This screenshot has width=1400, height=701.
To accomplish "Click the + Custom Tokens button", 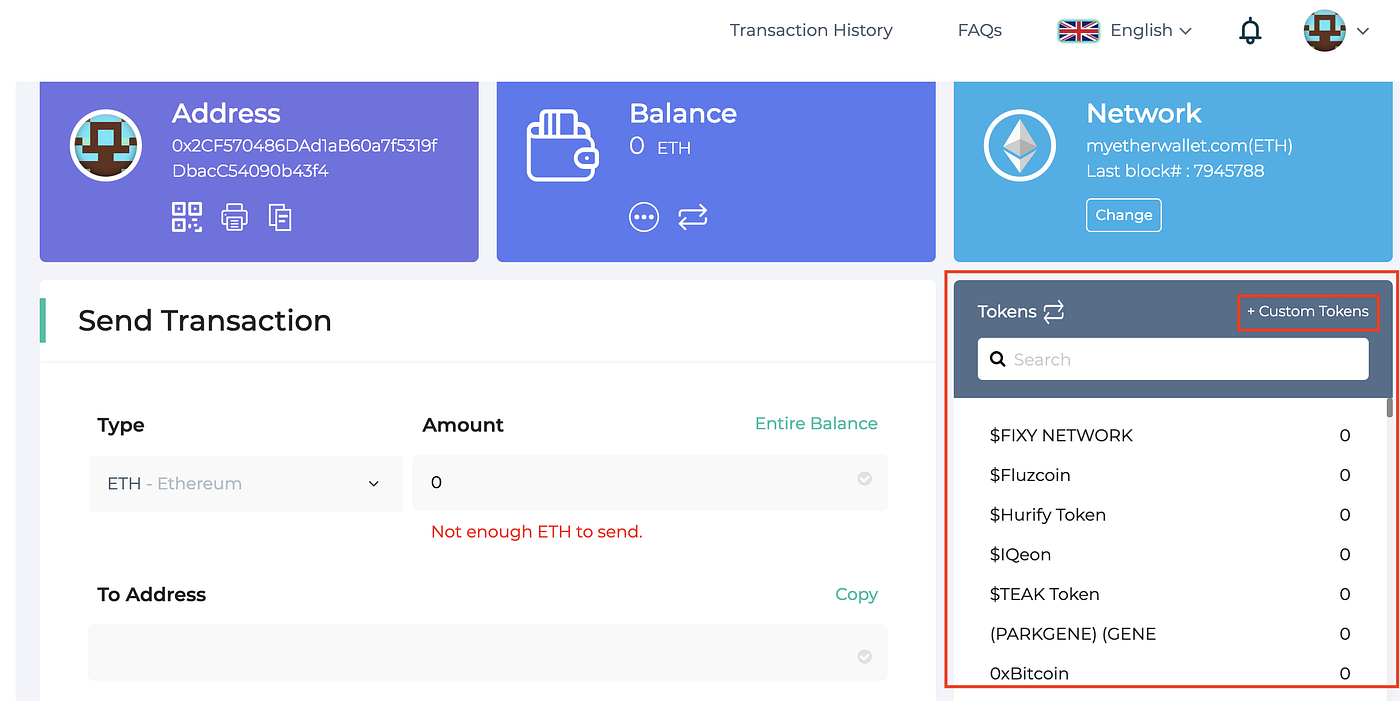I will coord(1308,311).
